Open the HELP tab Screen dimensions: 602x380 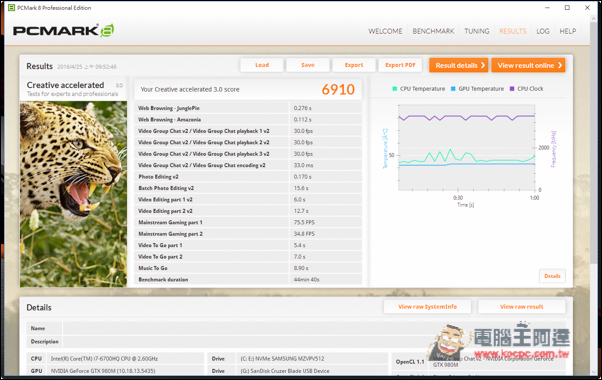coord(567,31)
